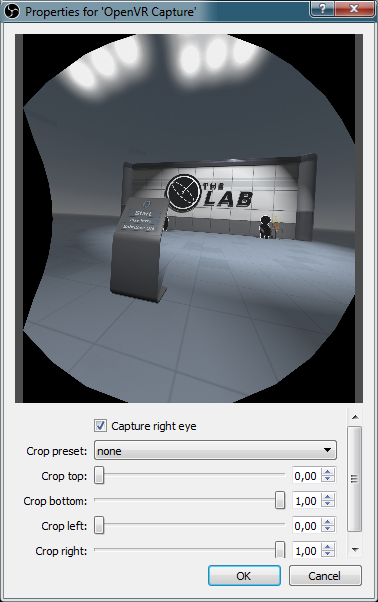Focus the Crop left value field
The height and width of the screenshot is (602, 378).
(306, 526)
